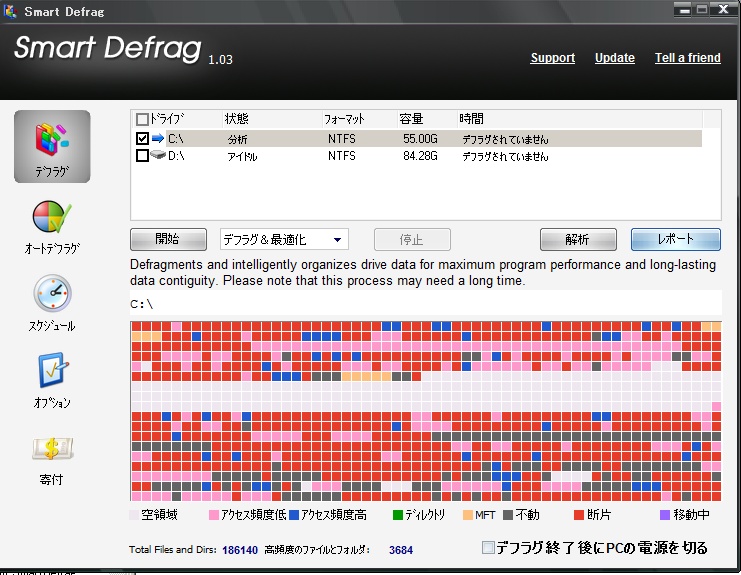Open the Support link
The width and height of the screenshot is (741, 575).
pyautogui.click(x=552, y=58)
